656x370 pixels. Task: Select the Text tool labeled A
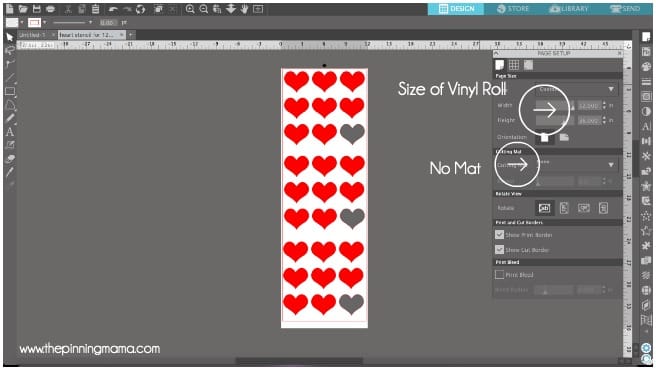point(10,132)
